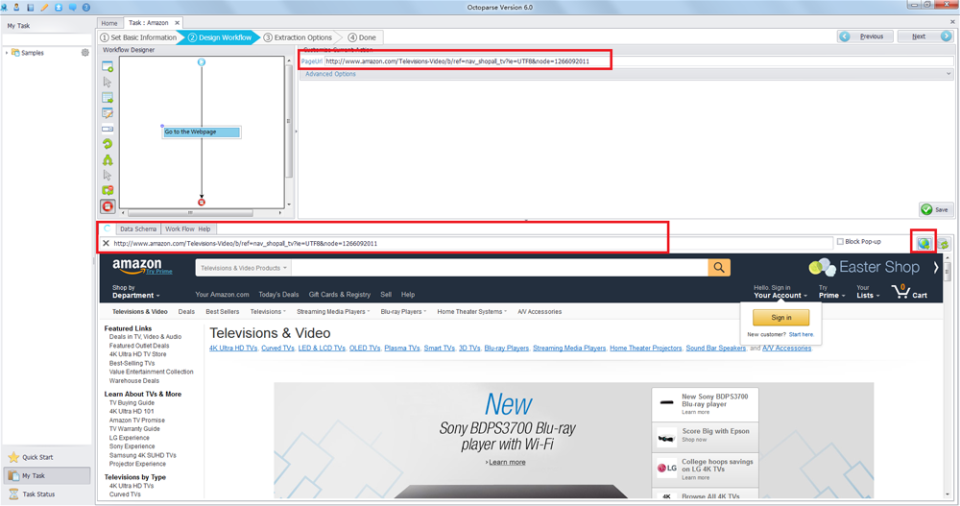960x506 pixels.
Task: Click the Easter Shop right chevron arrow
Action: [936, 267]
